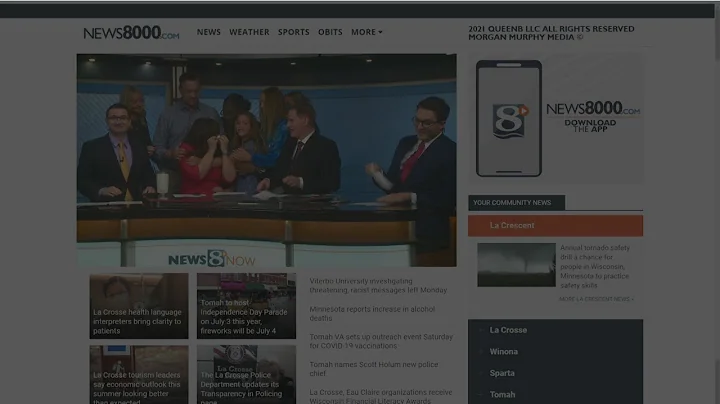This screenshot has height=404, width=720.
Task: Open More La Crescent News link
Action: tap(596, 299)
